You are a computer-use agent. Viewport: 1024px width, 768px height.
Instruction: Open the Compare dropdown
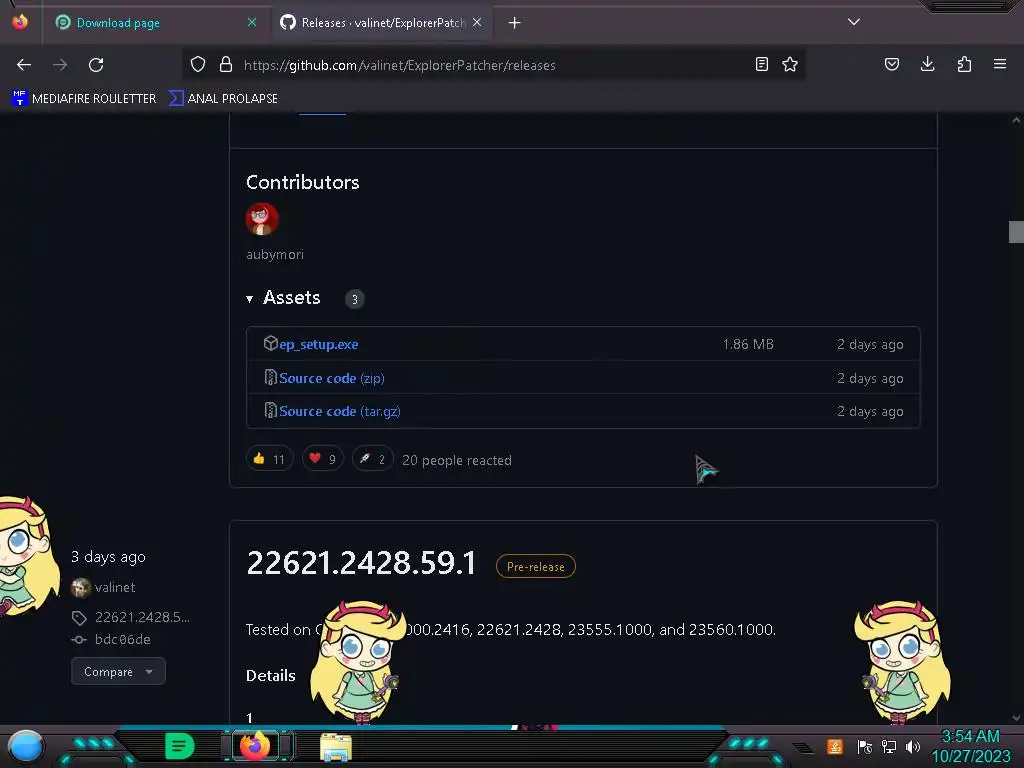click(118, 671)
